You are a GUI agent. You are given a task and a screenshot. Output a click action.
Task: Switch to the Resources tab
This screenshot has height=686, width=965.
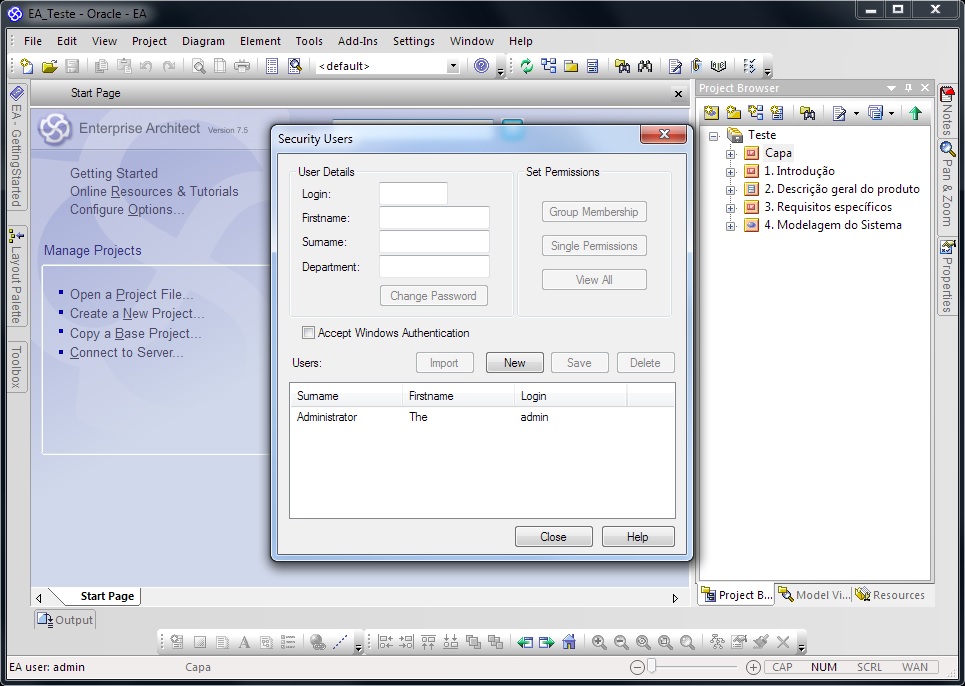pos(890,595)
